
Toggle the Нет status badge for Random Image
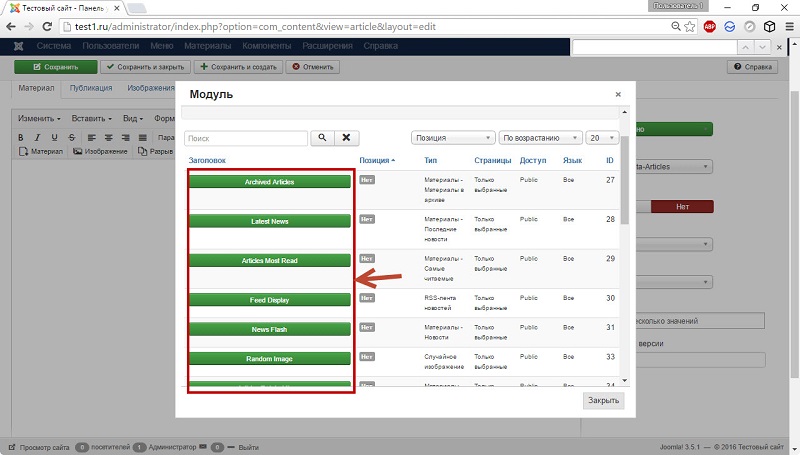coord(367,357)
